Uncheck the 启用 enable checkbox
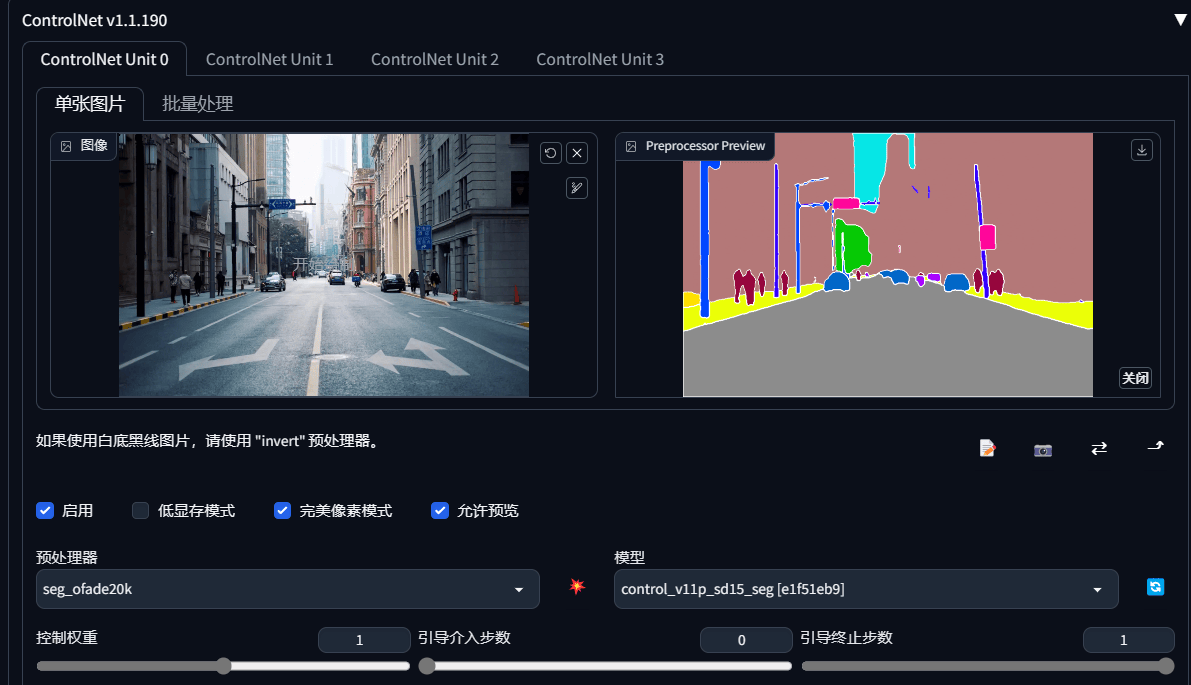This screenshot has height=685, width=1191. coord(45,510)
